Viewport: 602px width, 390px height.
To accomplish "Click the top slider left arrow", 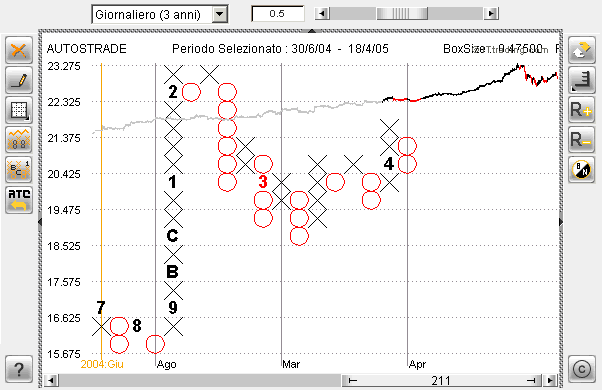I will 322,14.
